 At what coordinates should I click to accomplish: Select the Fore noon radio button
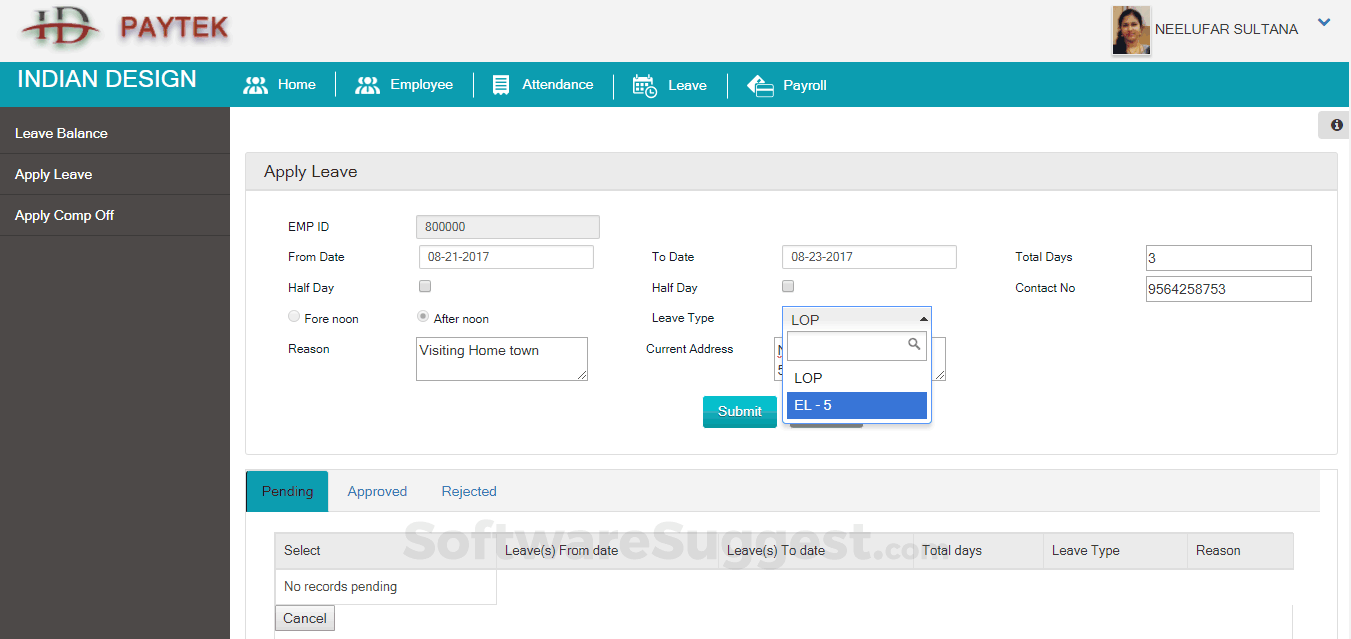tap(294, 316)
